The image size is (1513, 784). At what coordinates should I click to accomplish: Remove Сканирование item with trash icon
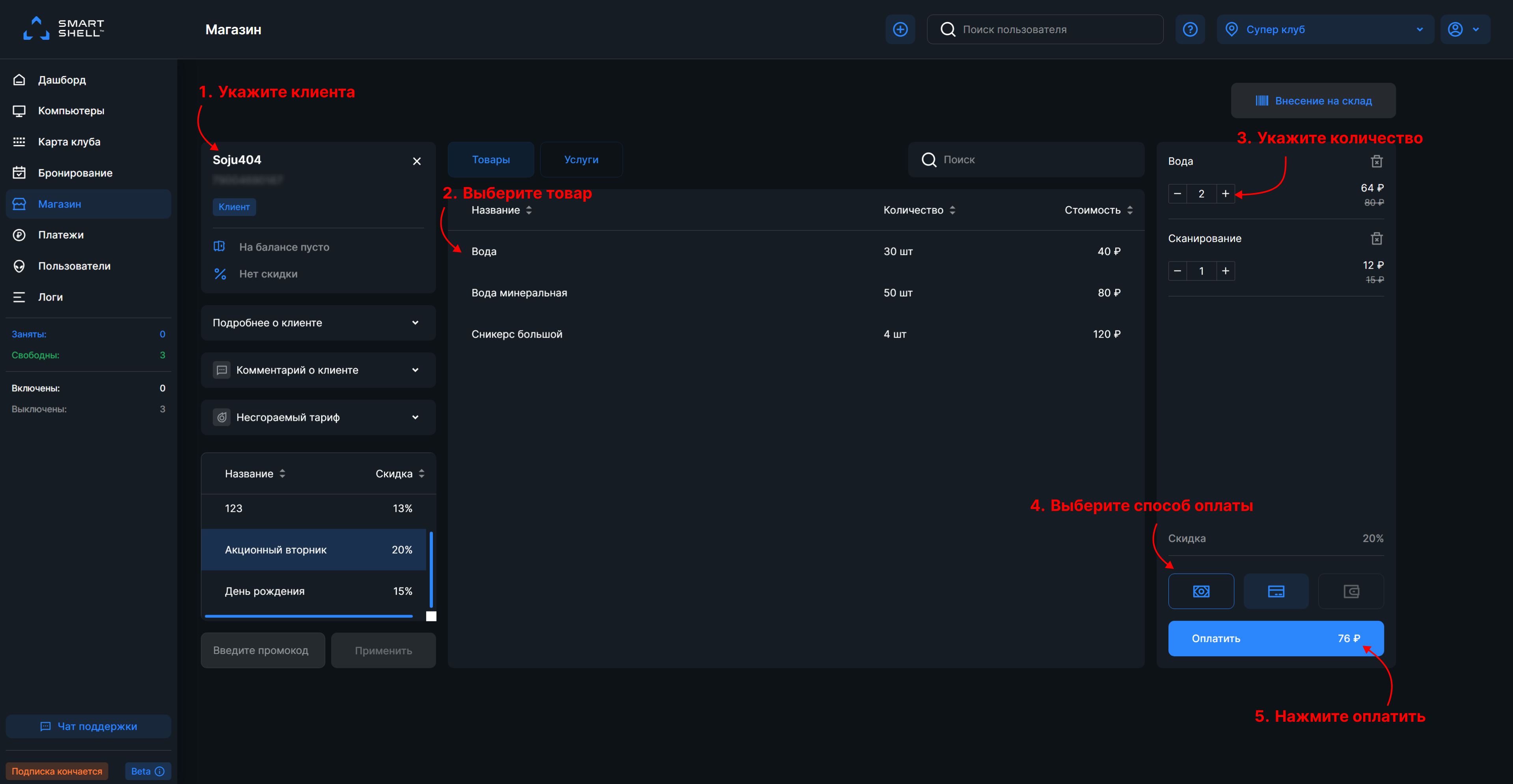1376,238
